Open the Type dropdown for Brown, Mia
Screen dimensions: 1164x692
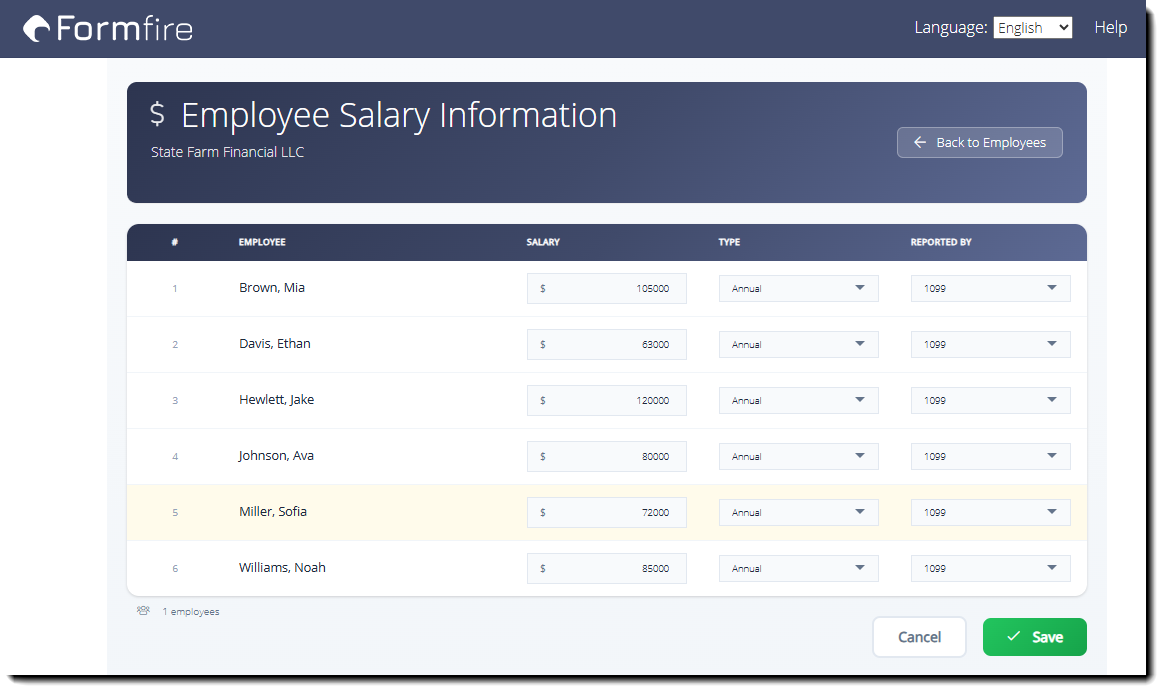pyautogui.click(x=798, y=288)
